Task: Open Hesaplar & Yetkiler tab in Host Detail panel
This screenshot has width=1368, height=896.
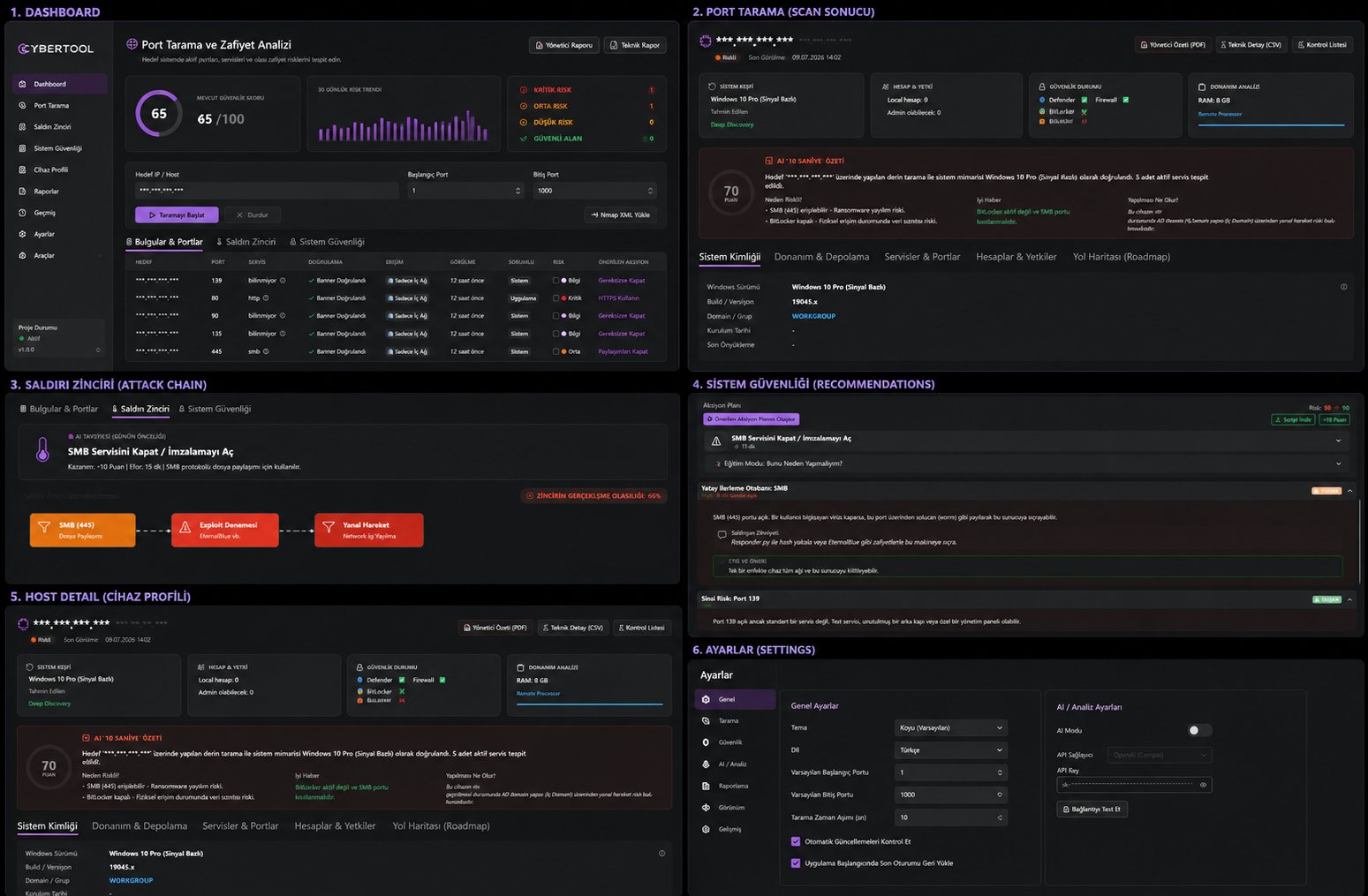Action: point(335,826)
